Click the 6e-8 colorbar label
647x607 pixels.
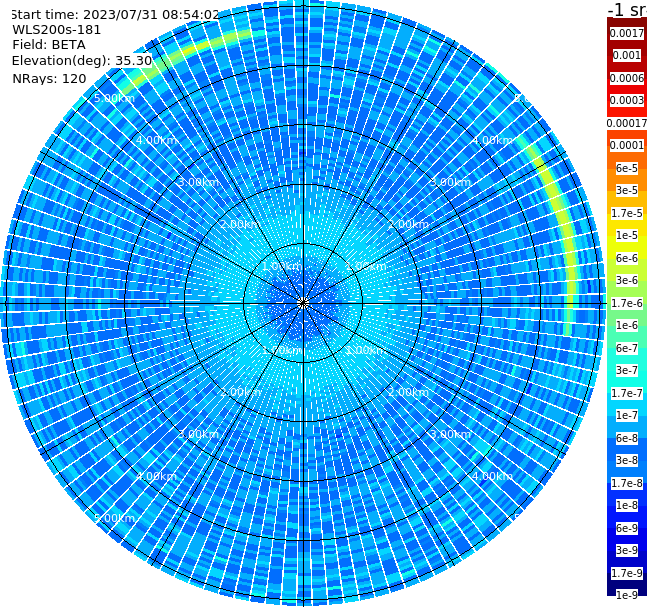pos(627,438)
